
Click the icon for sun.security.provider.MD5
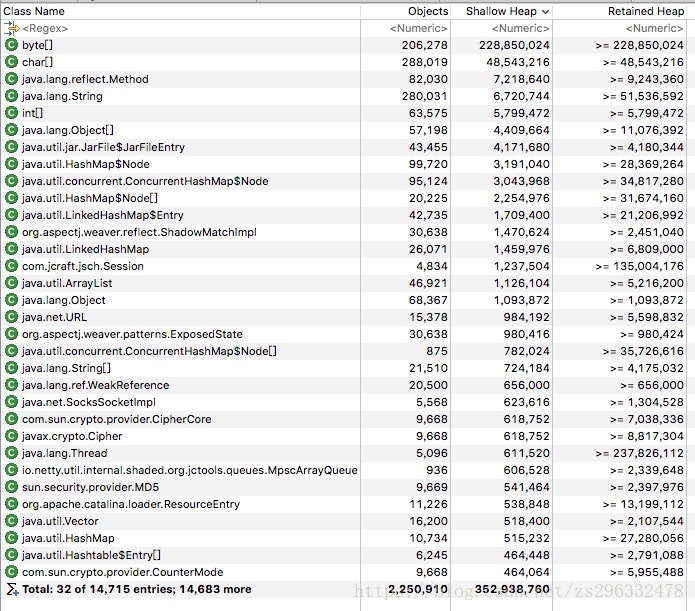pos(11,487)
